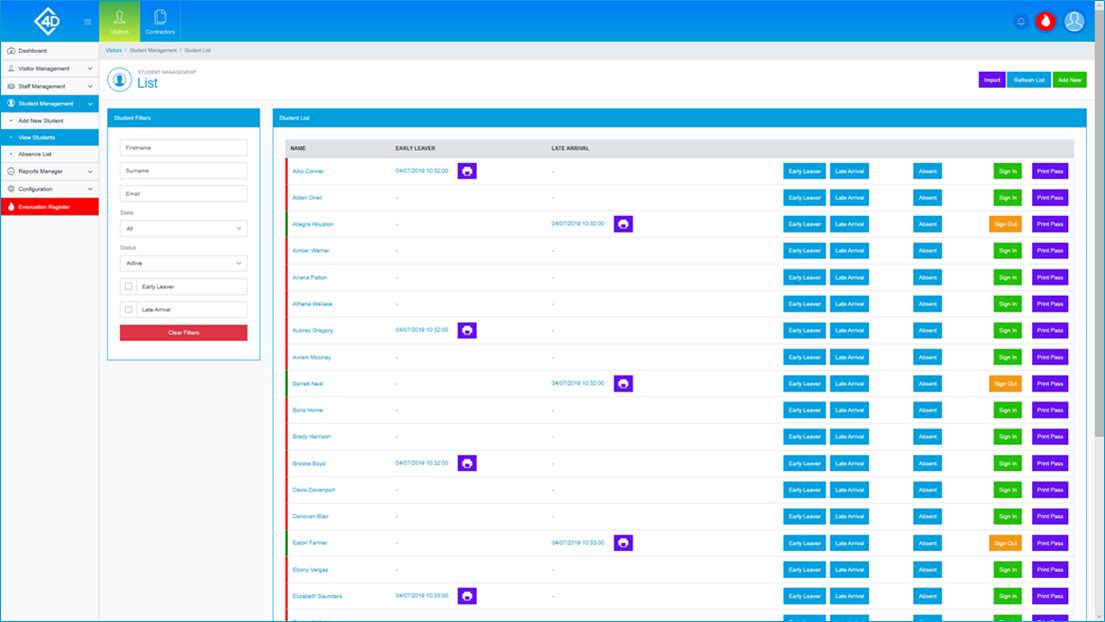This screenshot has width=1105, height=622.
Task: Tick the Early Leaver filter checkbox
Action: pyautogui.click(x=128, y=287)
